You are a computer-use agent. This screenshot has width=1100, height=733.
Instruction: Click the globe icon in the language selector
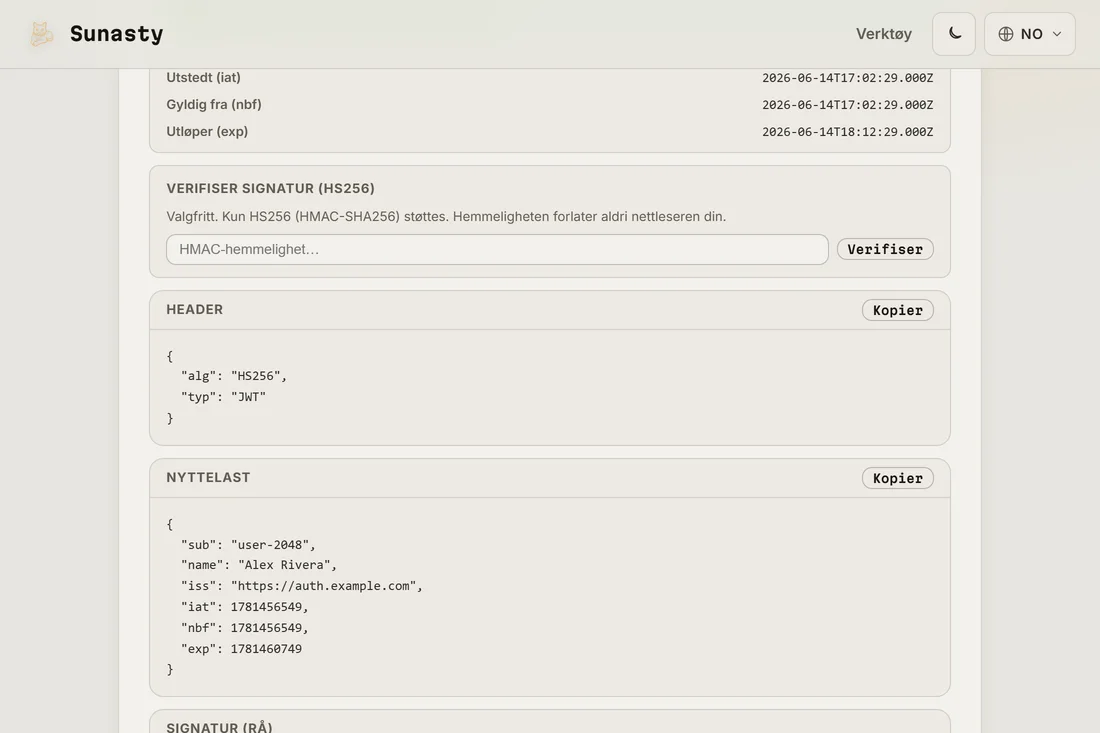coord(1005,34)
